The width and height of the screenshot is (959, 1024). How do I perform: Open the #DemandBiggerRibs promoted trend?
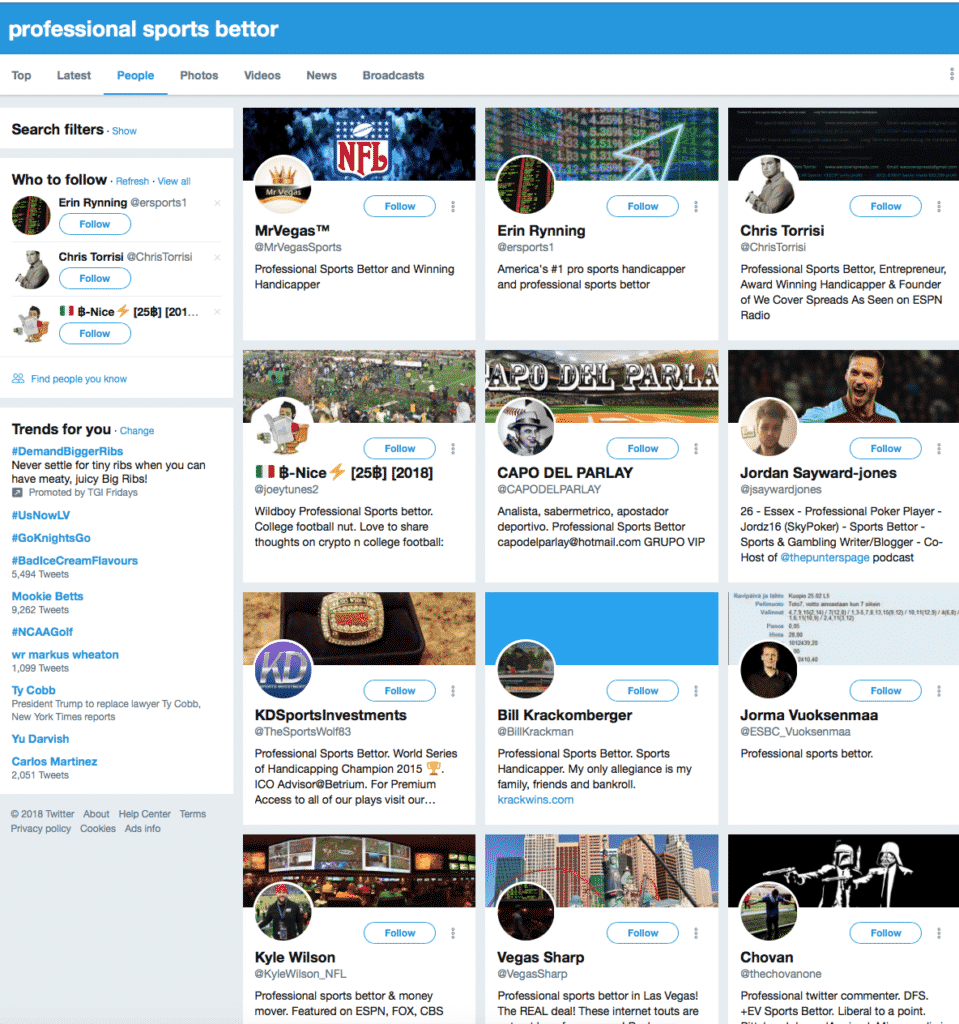67,451
